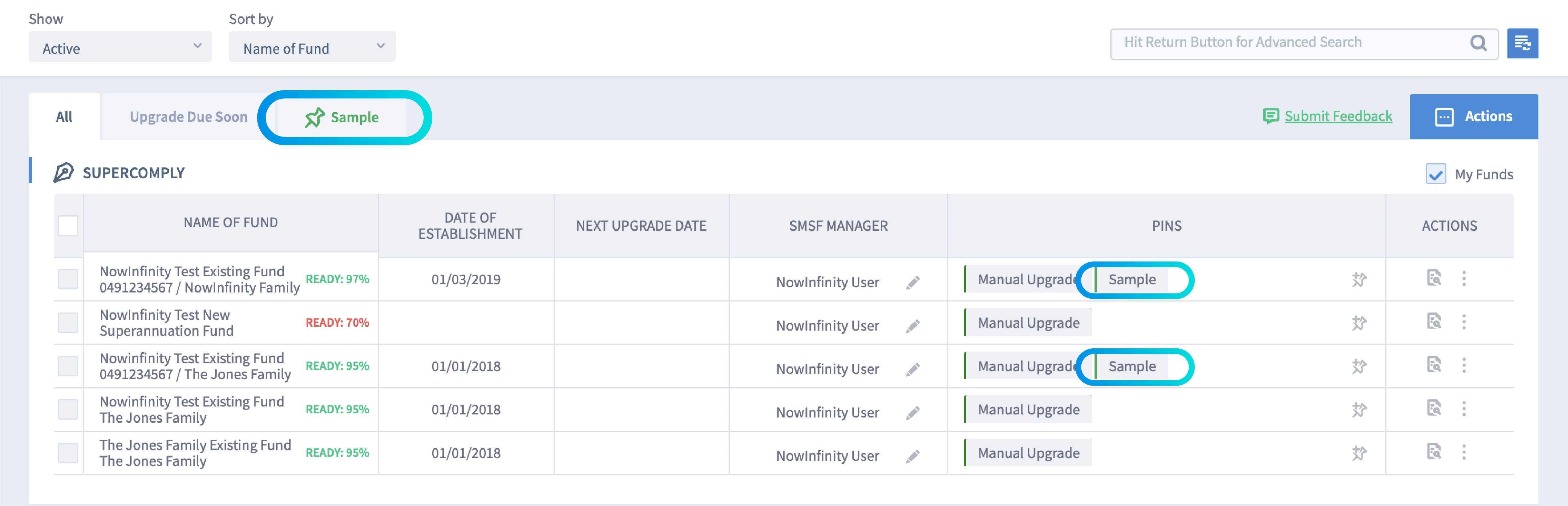This screenshot has height=506, width=1568.
Task: Select checkbox for Test New Superannuation Fund
Action: (68, 323)
